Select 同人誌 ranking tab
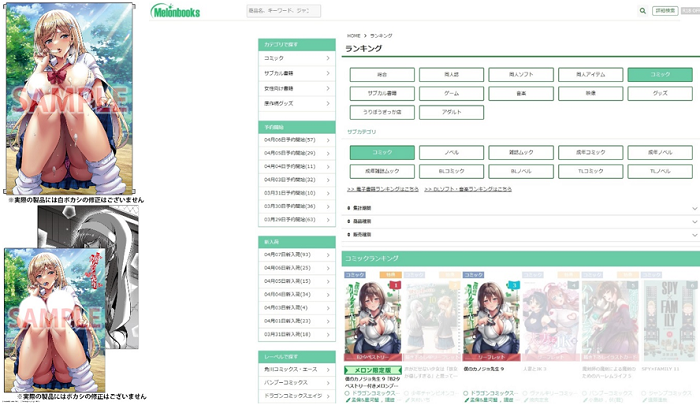 [451, 75]
